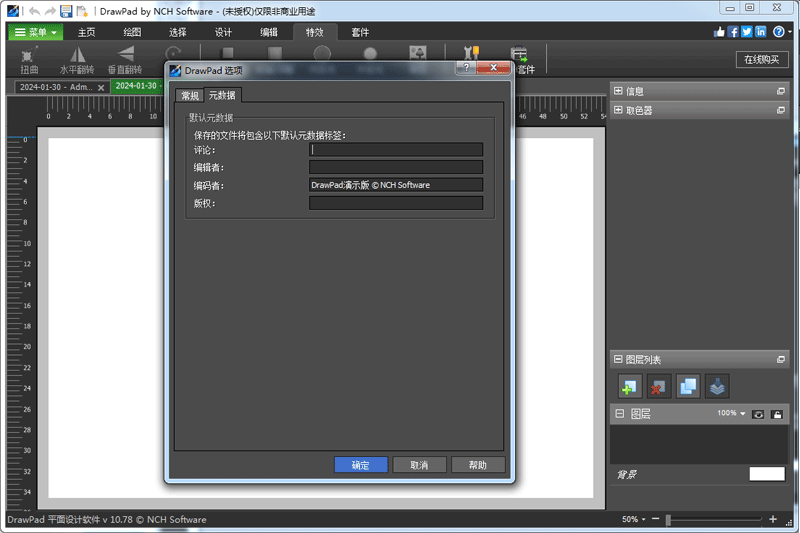Open the help icon dropdown arrow
The width and height of the screenshot is (800, 533).
pos(789,32)
